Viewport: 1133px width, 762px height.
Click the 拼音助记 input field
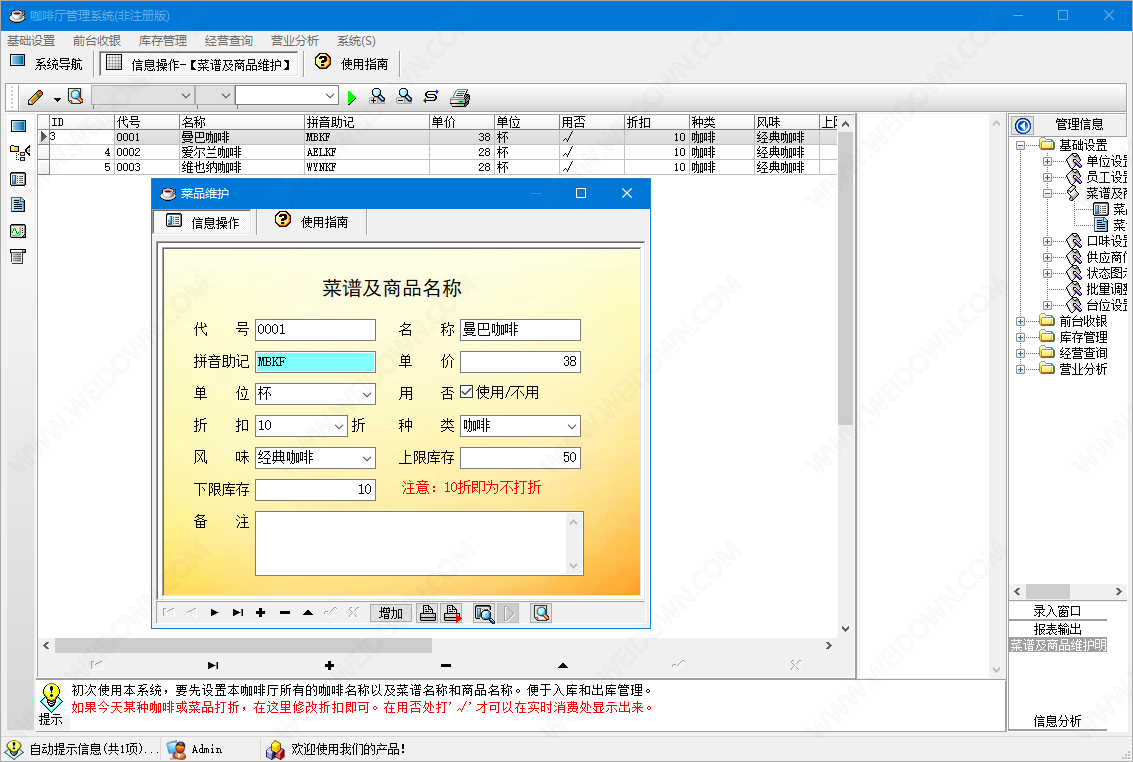point(315,362)
